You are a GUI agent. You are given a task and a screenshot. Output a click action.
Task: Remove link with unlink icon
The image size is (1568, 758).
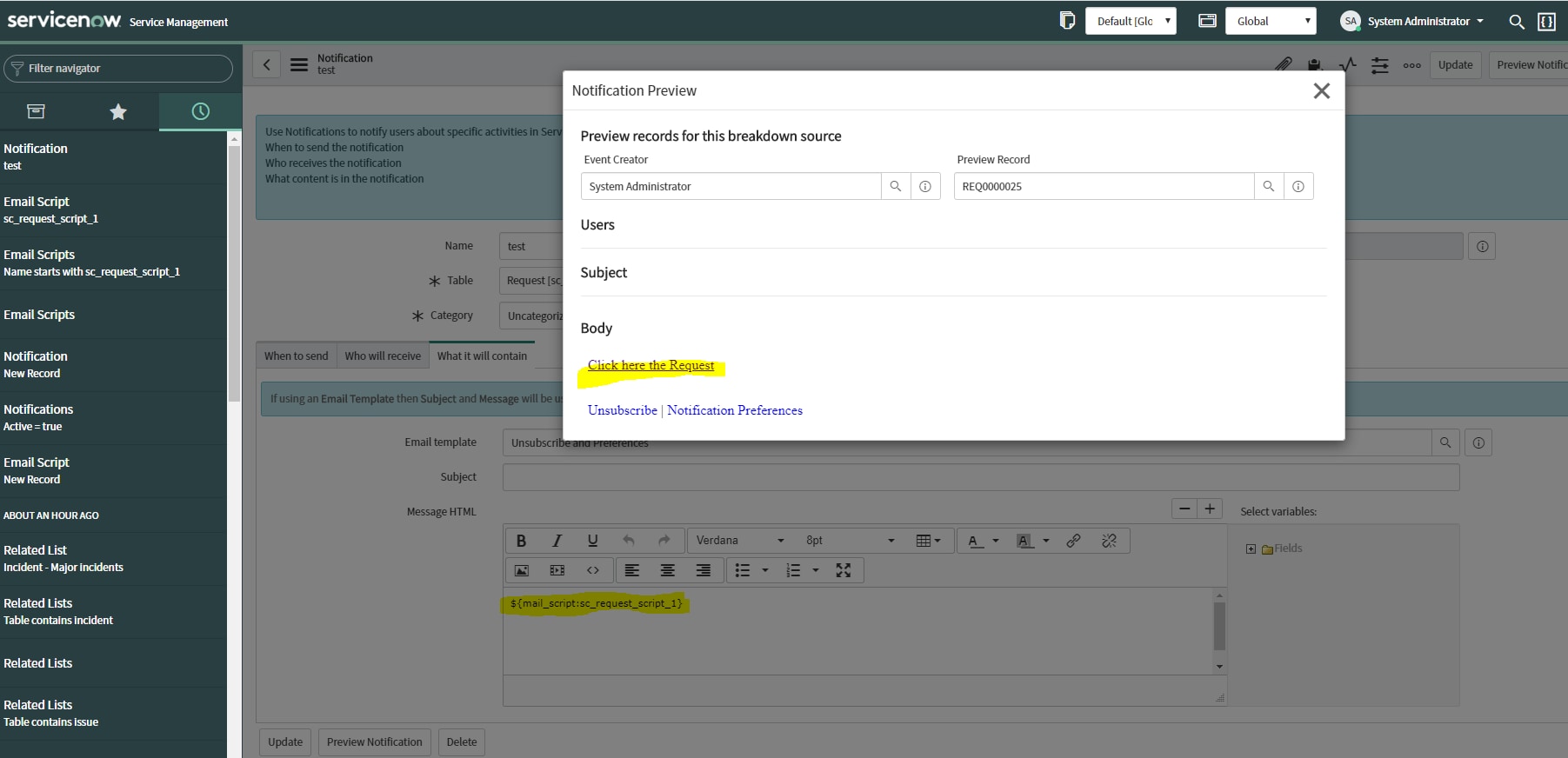[1109, 541]
